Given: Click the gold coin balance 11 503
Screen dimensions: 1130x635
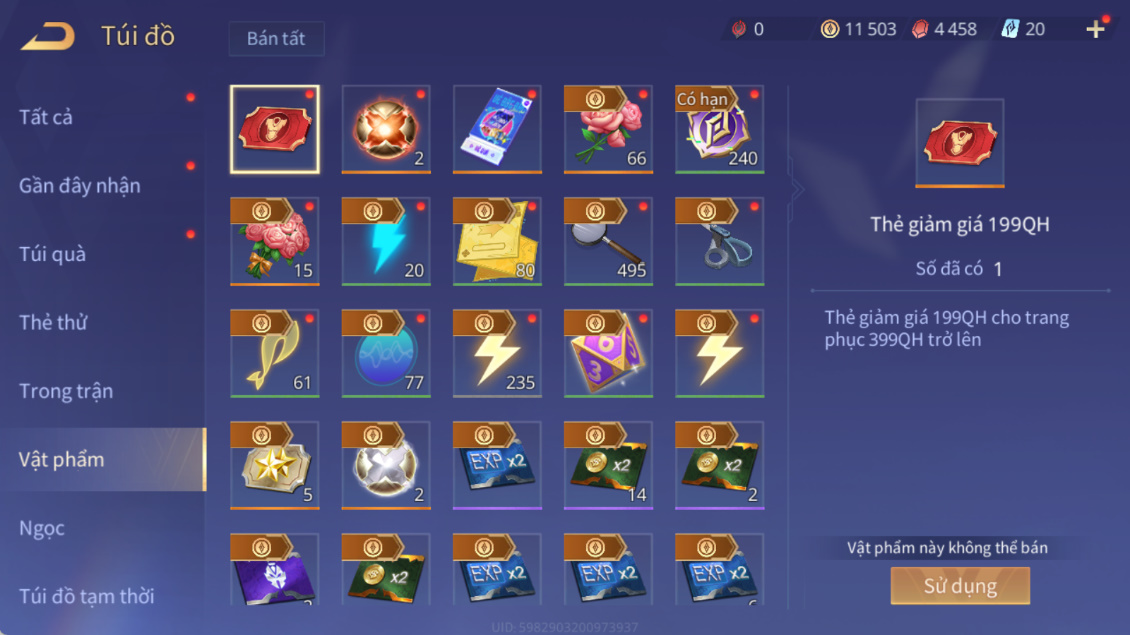Looking at the screenshot, I should pos(859,29).
